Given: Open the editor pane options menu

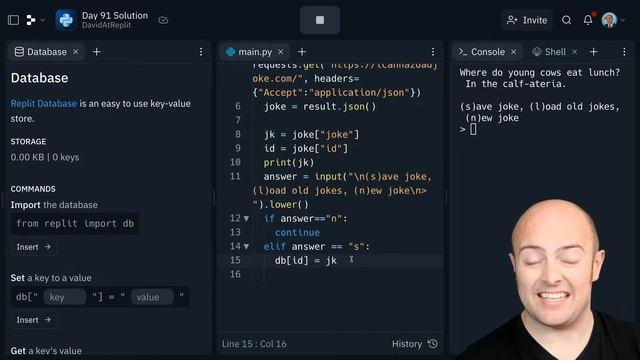Looking at the screenshot, I should point(433,52).
